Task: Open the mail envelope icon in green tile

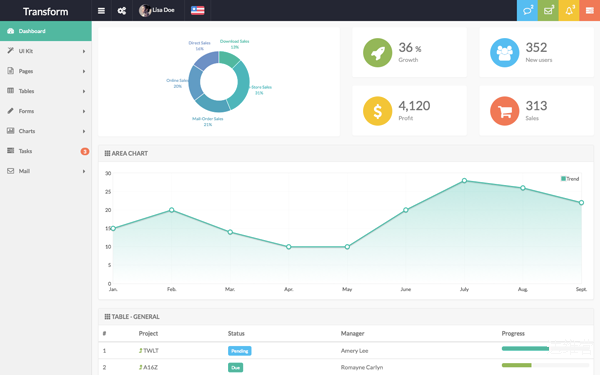Action: pyautogui.click(x=548, y=10)
